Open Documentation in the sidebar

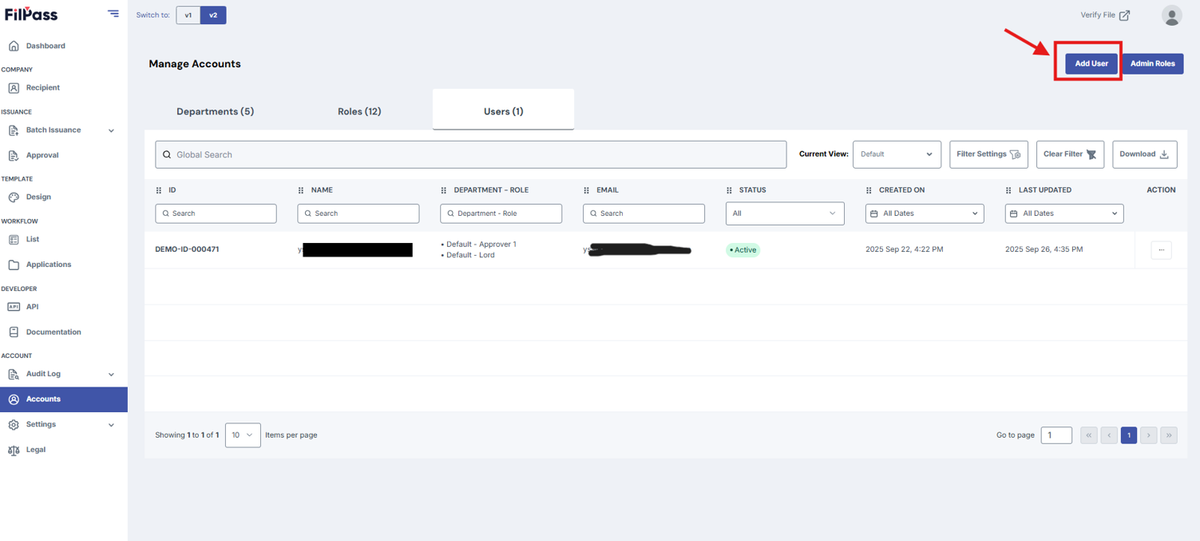(54, 332)
